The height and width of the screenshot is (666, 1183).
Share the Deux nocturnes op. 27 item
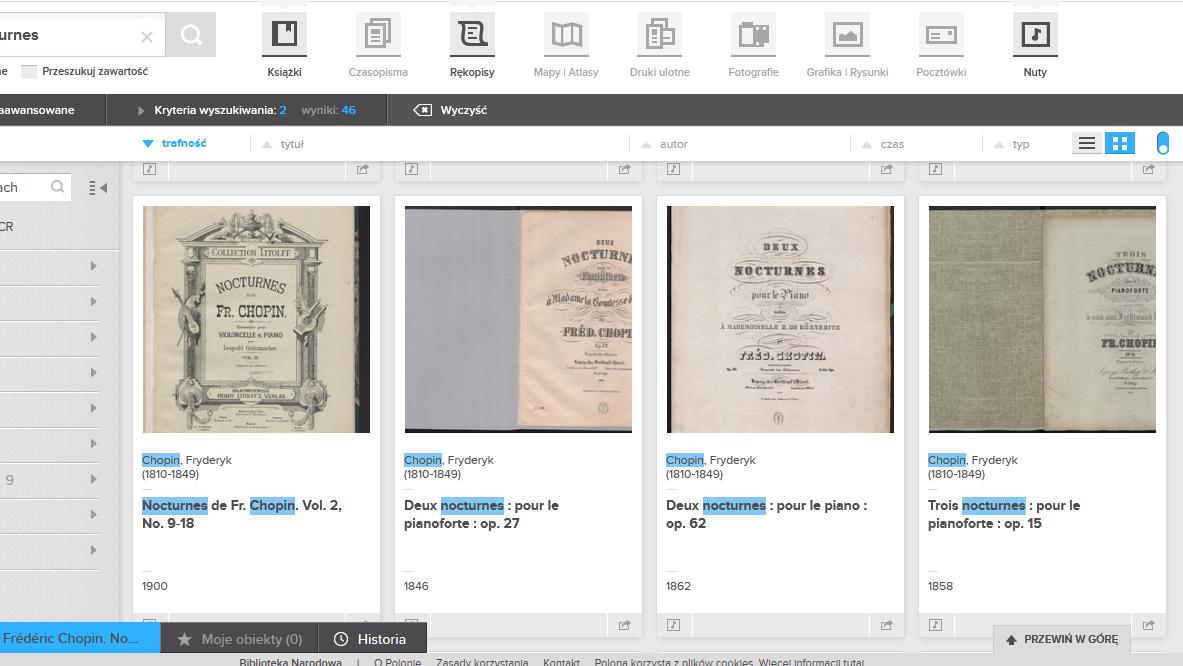tap(625, 625)
